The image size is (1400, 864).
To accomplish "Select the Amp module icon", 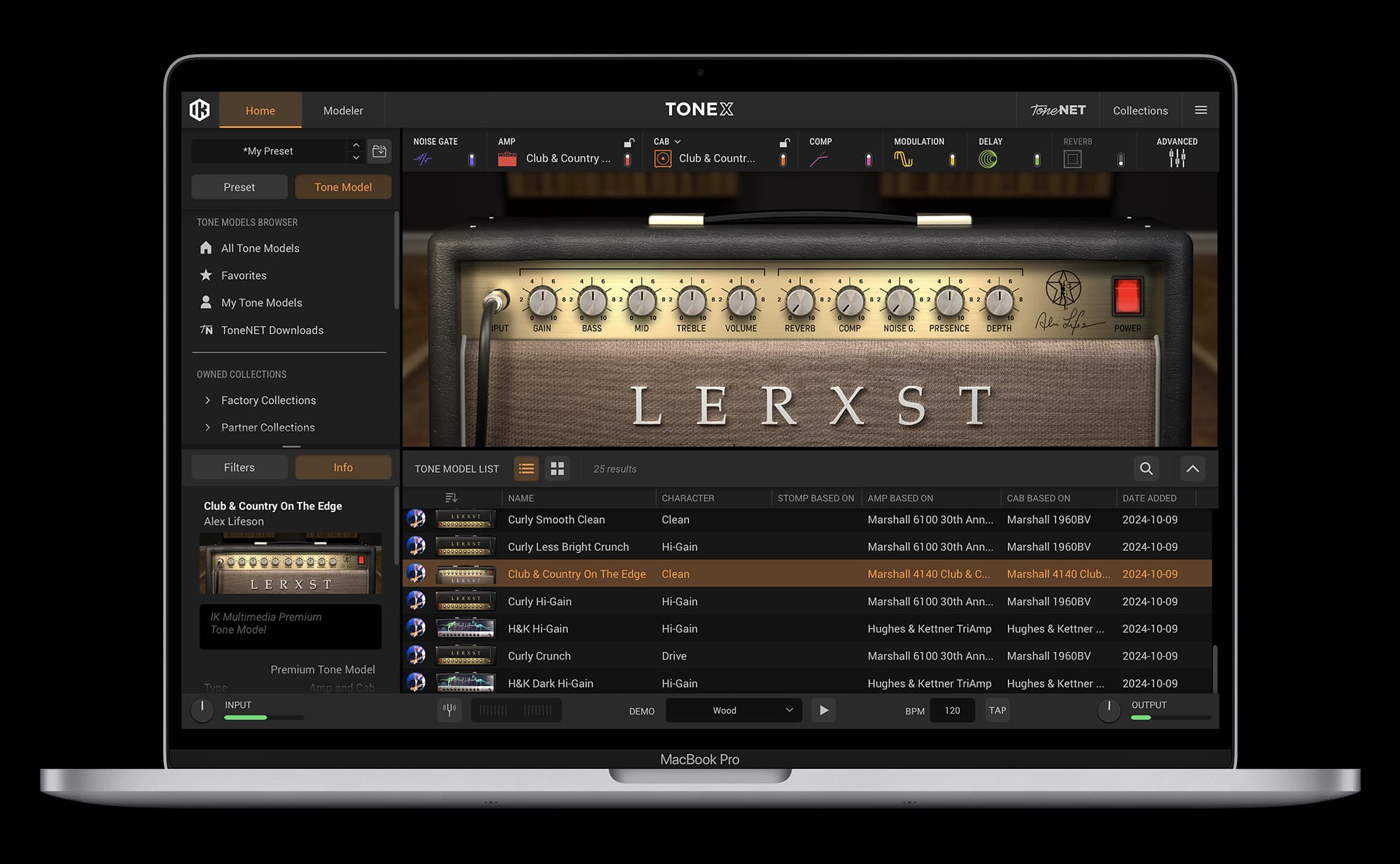I will [x=509, y=157].
